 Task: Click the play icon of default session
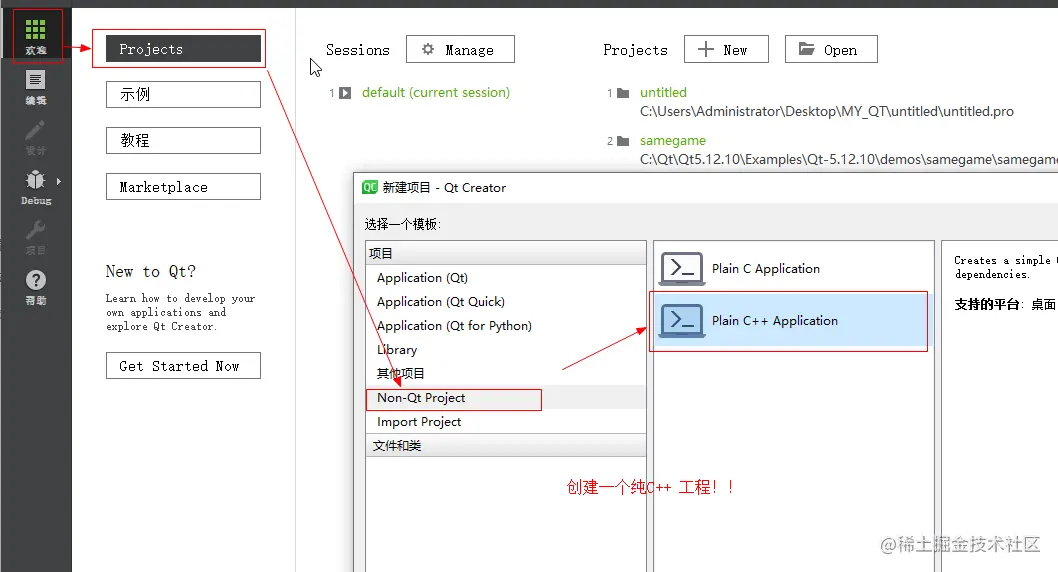point(345,93)
